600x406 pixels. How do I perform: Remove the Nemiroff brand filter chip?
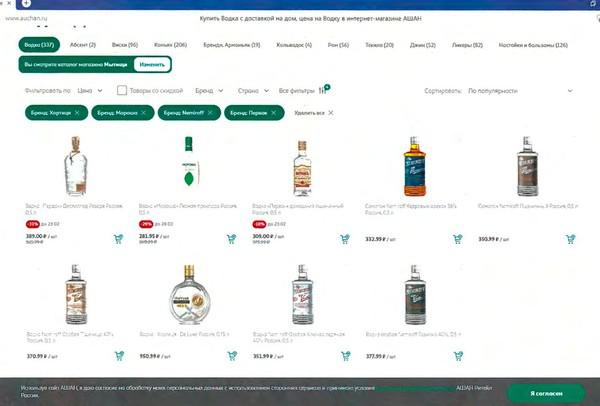[x=210, y=113]
